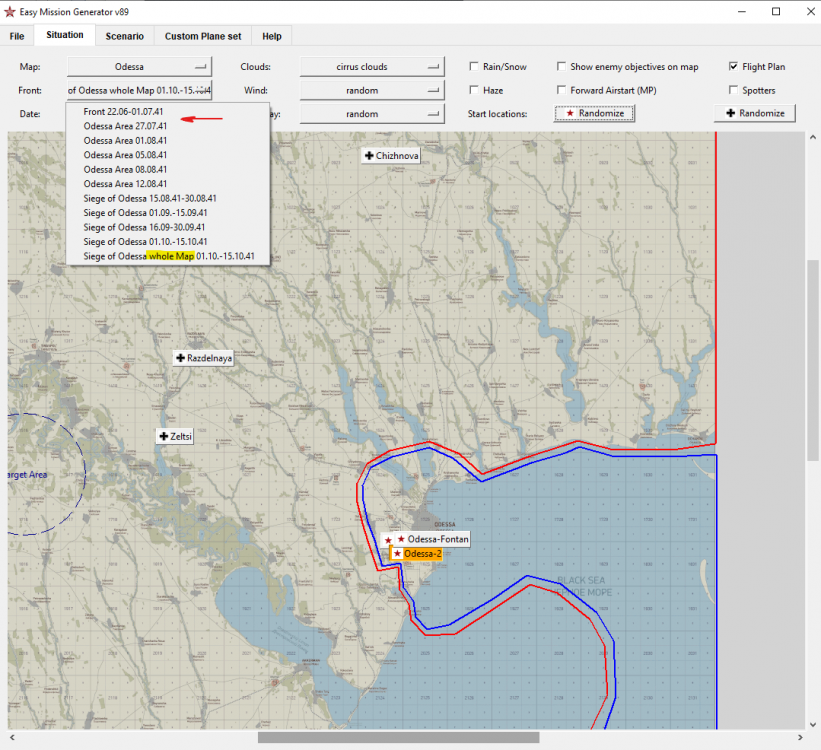The image size is (821, 750).
Task: Uncheck the Flight Plan checkbox
Action: (734, 67)
